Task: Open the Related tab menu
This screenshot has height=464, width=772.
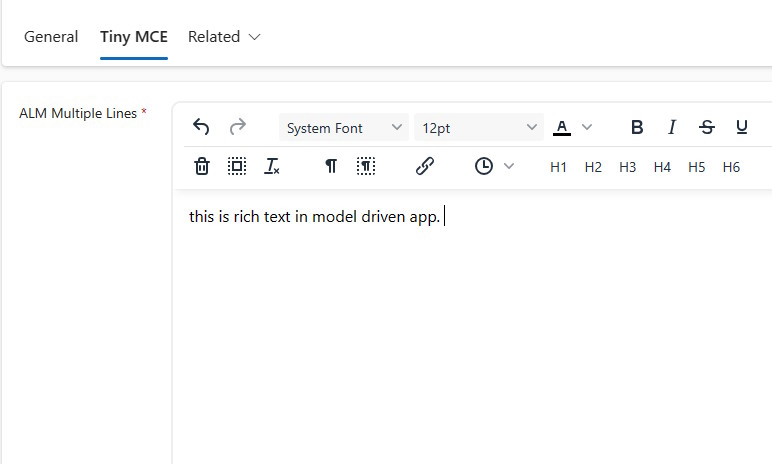Action: tap(224, 37)
